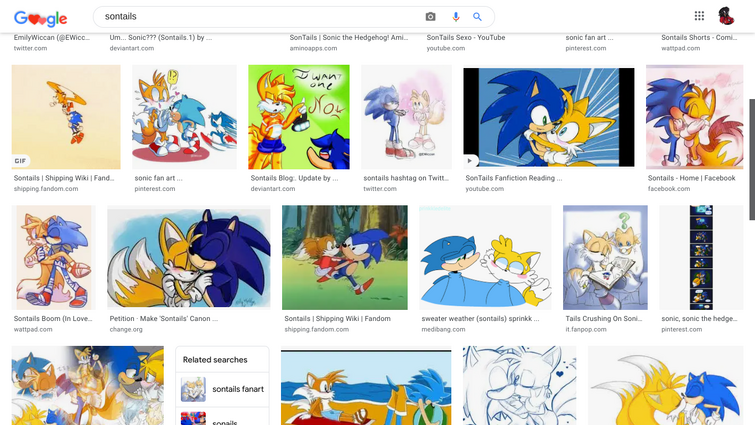Open the tall comic strip pinterest thumbnail
The image size is (755, 425).
[x=701, y=258]
